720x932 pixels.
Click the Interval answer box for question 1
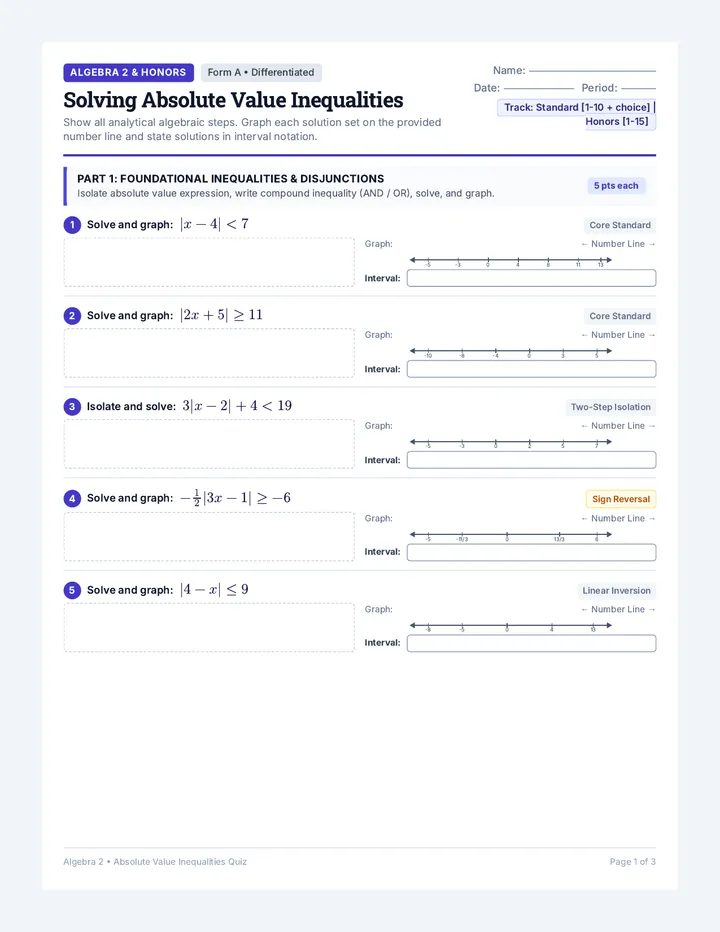point(532,278)
